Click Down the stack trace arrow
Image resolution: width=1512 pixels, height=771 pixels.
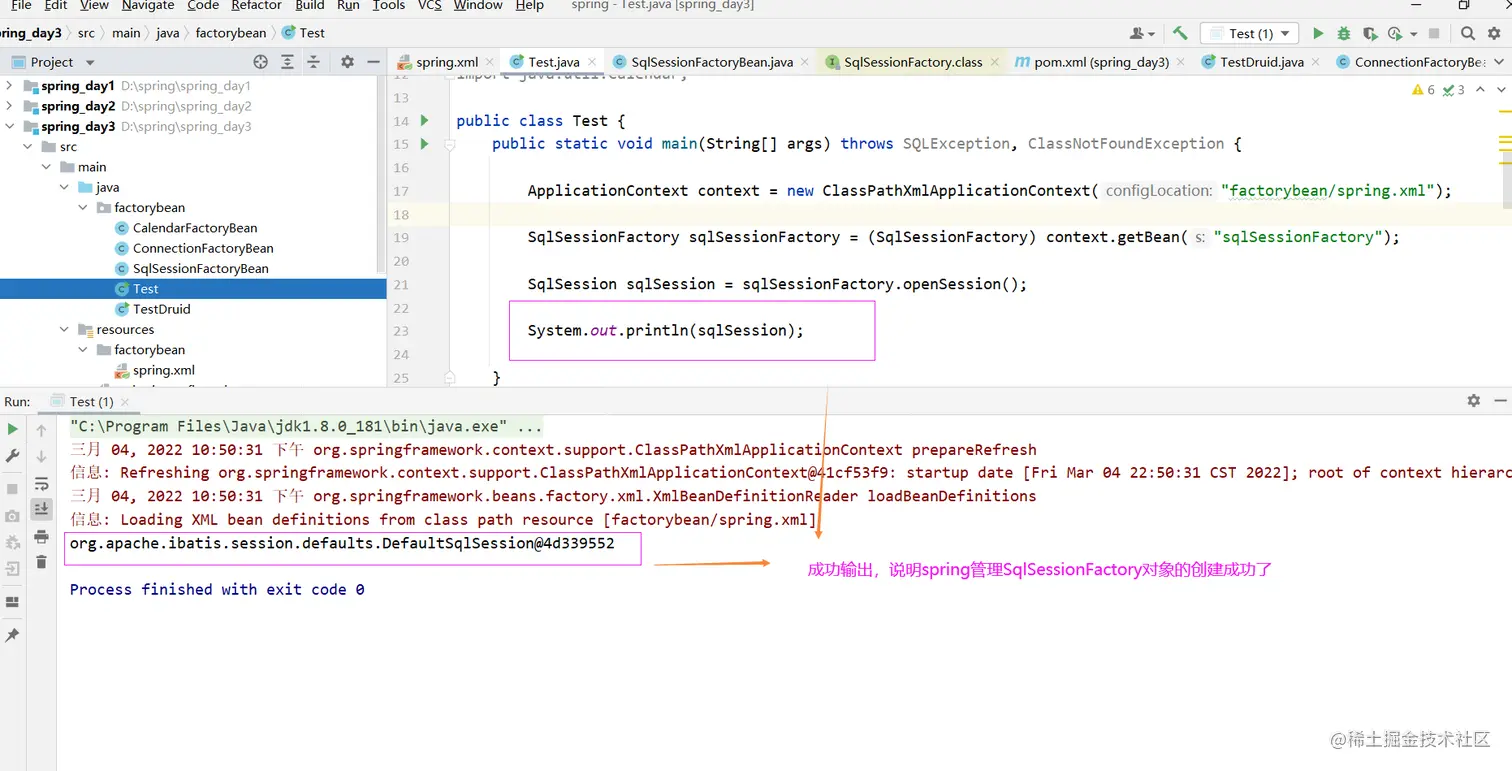point(41,456)
